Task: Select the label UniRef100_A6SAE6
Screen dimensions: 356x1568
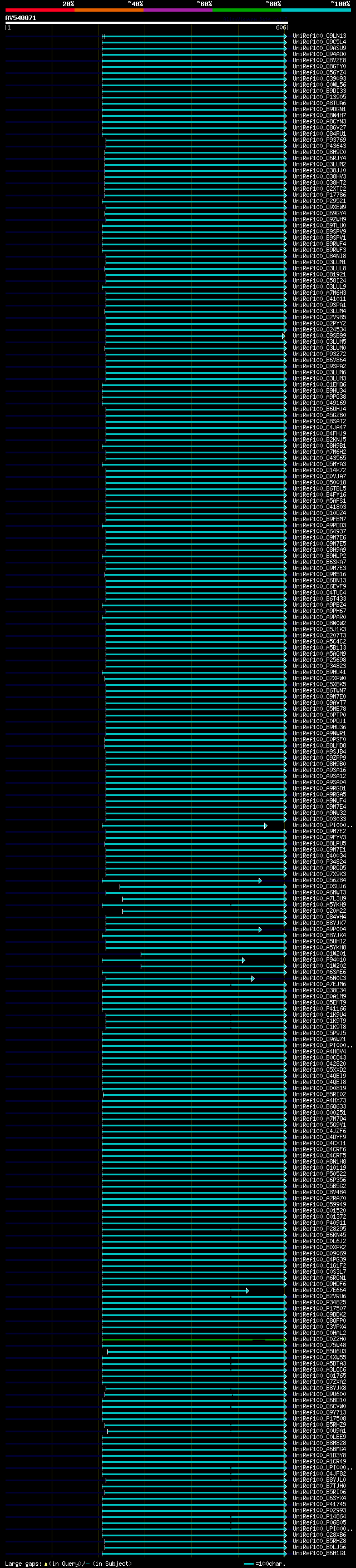Action: coord(319,972)
